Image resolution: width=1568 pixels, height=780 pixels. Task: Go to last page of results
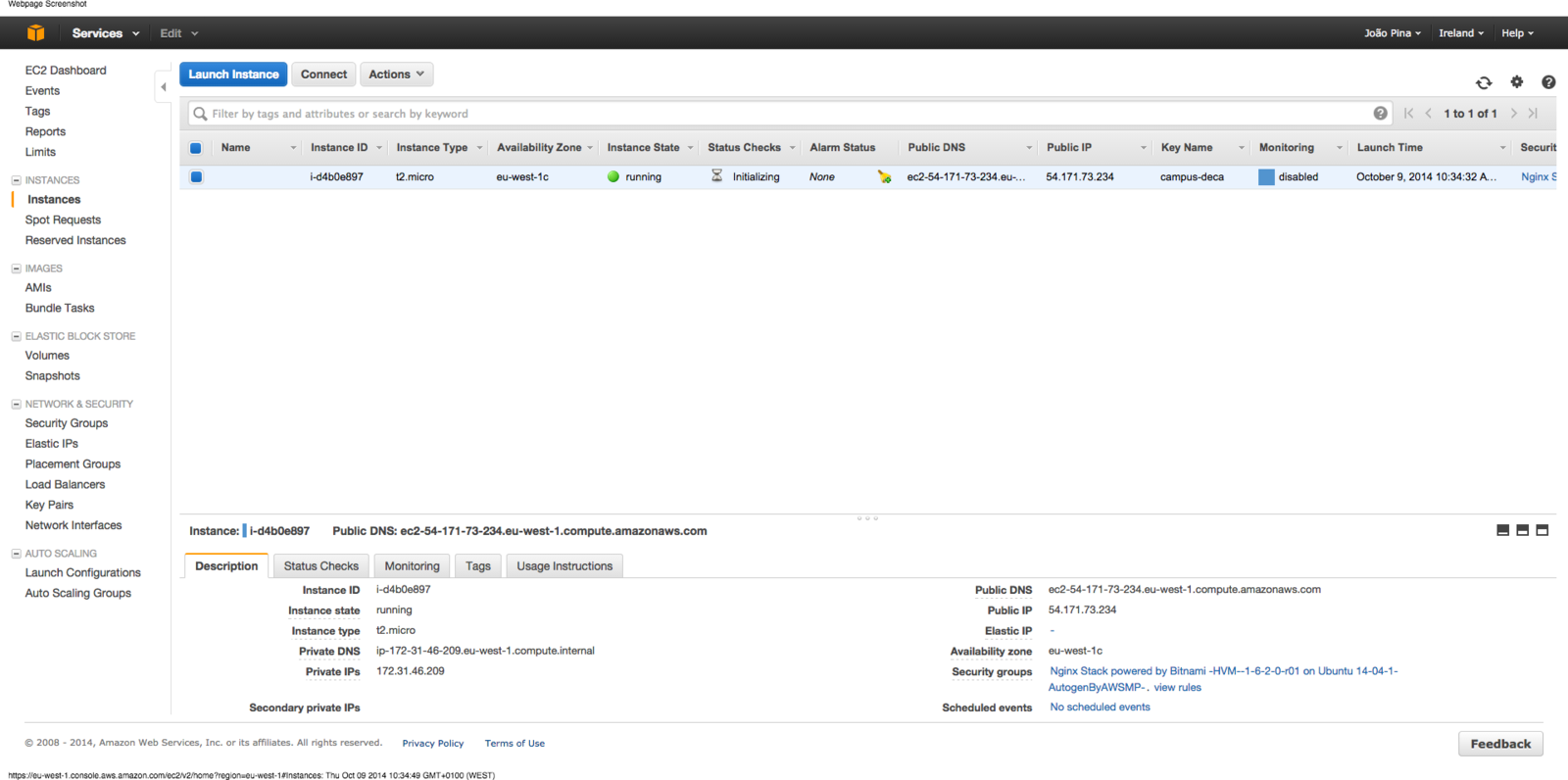click(1533, 114)
